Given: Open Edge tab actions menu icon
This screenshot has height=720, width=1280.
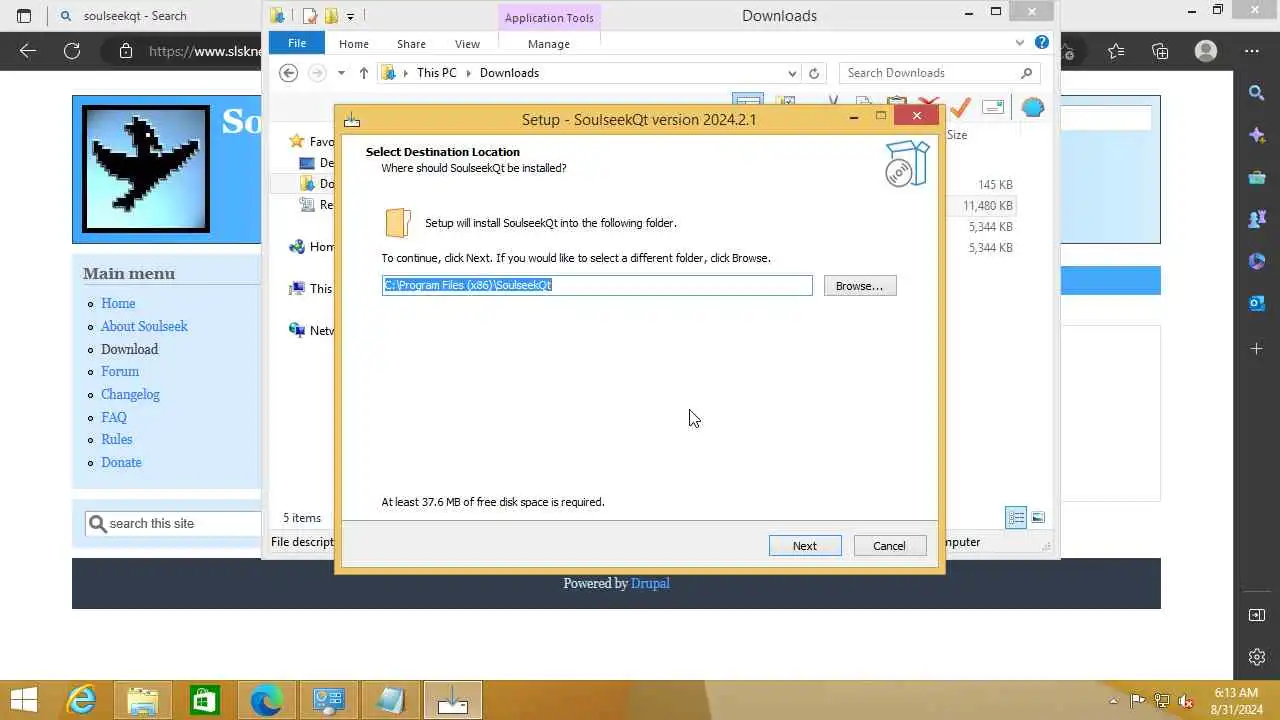Looking at the screenshot, I should point(24,16).
